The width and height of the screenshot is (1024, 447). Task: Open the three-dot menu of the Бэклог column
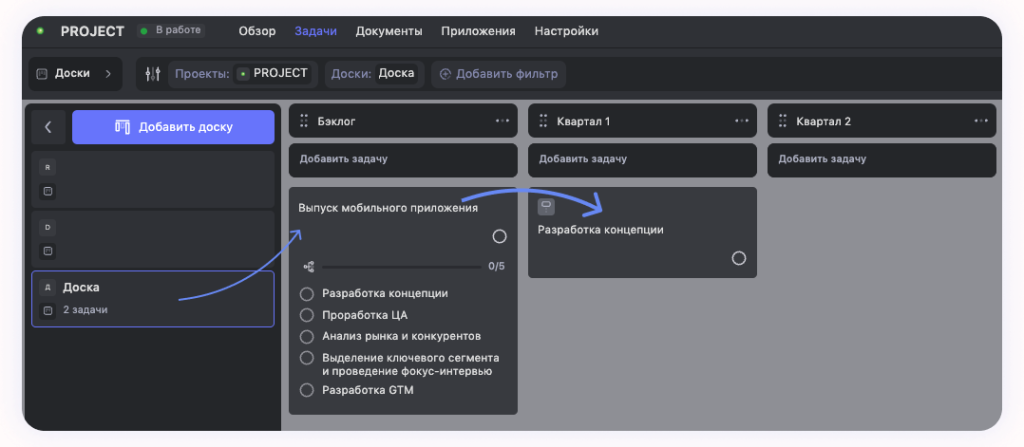click(502, 121)
